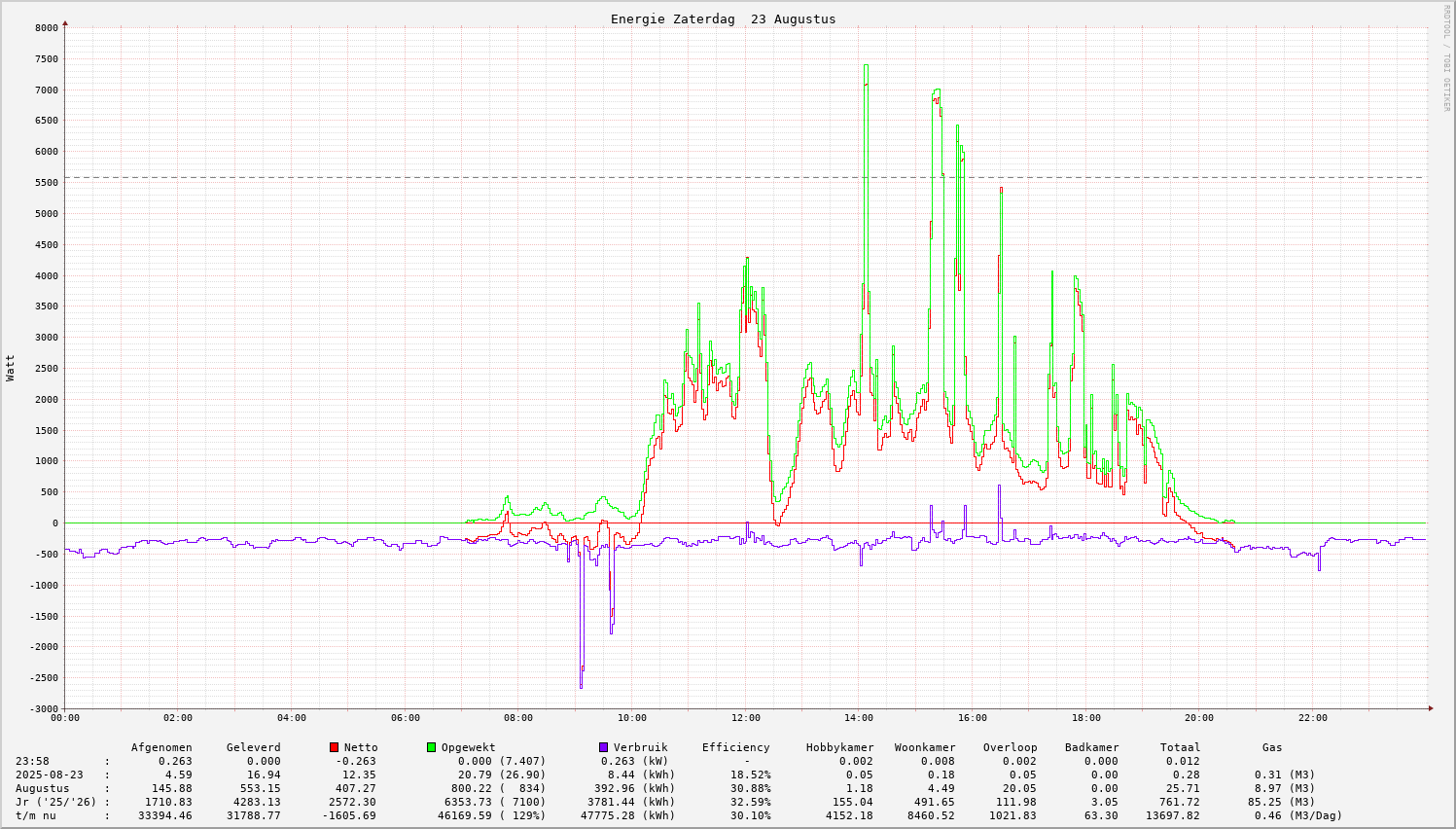
Task: Click the red Netto legend swatch
Action: click(x=334, y=747)
